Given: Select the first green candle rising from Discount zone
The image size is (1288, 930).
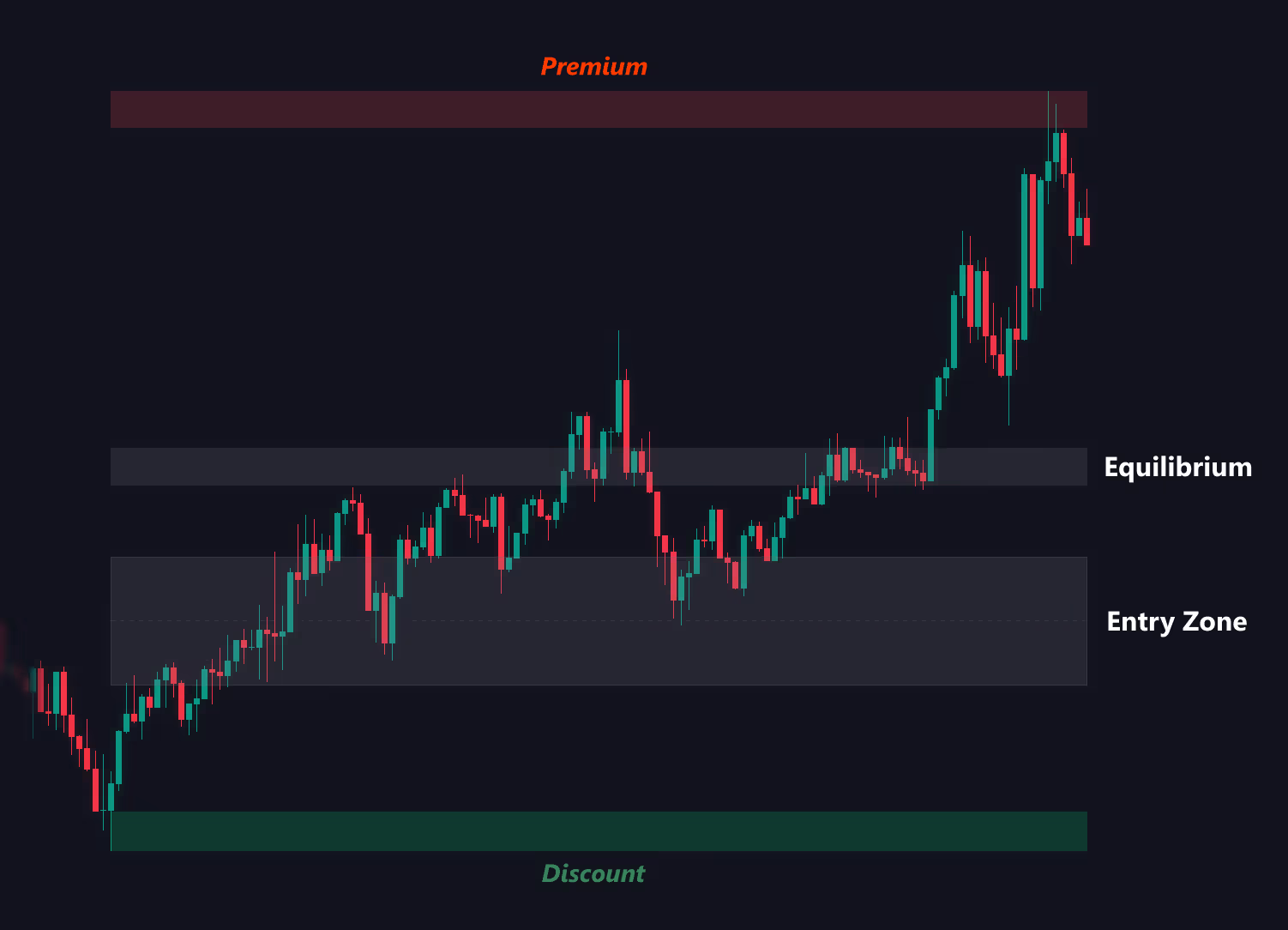Looking at the screenshot, I should pos(111,796).
